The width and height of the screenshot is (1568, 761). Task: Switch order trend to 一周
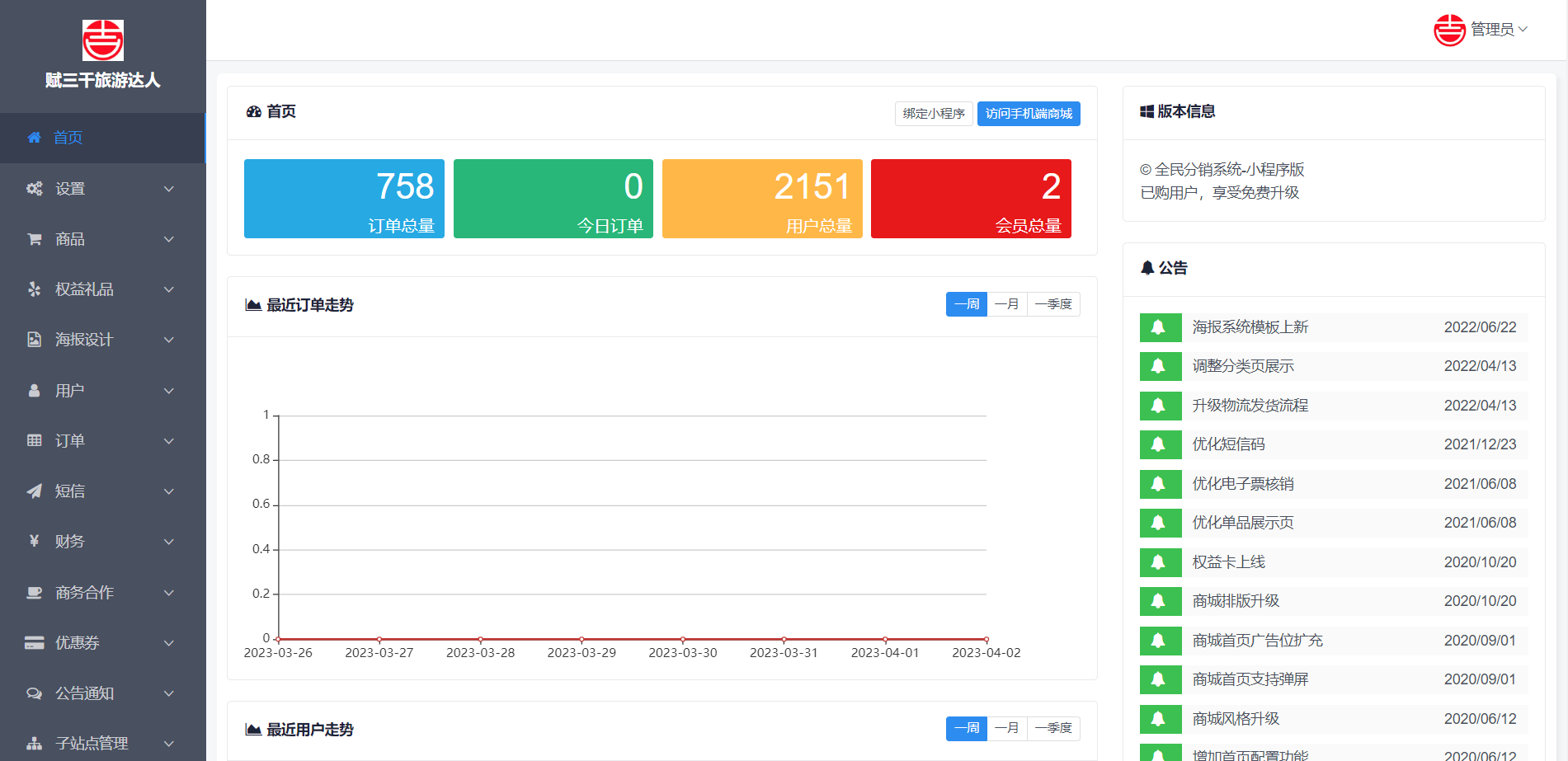coord(967,304)
